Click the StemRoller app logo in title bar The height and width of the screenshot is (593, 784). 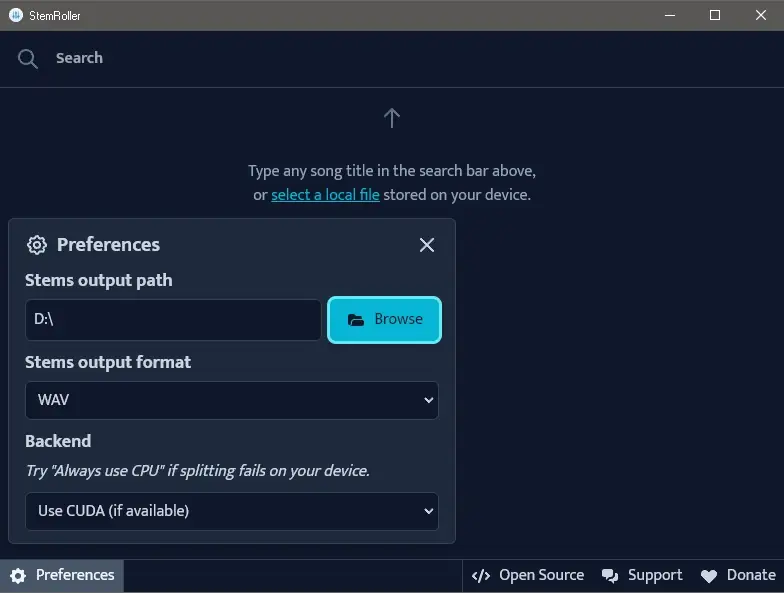click(16, 16)
